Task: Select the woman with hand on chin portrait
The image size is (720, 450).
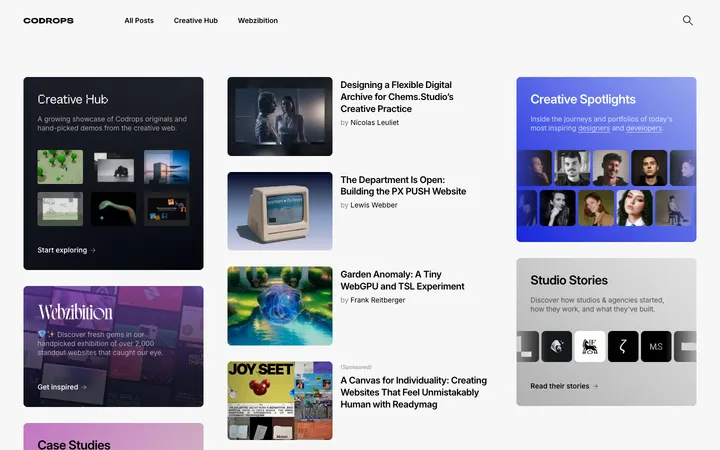Action: click(x=557, y=208)
